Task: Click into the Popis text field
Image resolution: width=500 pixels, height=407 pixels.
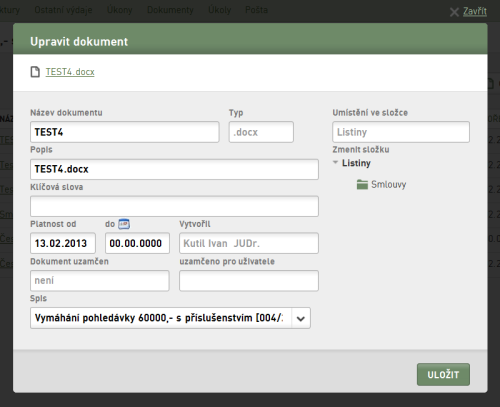Action: pos(174,169)
